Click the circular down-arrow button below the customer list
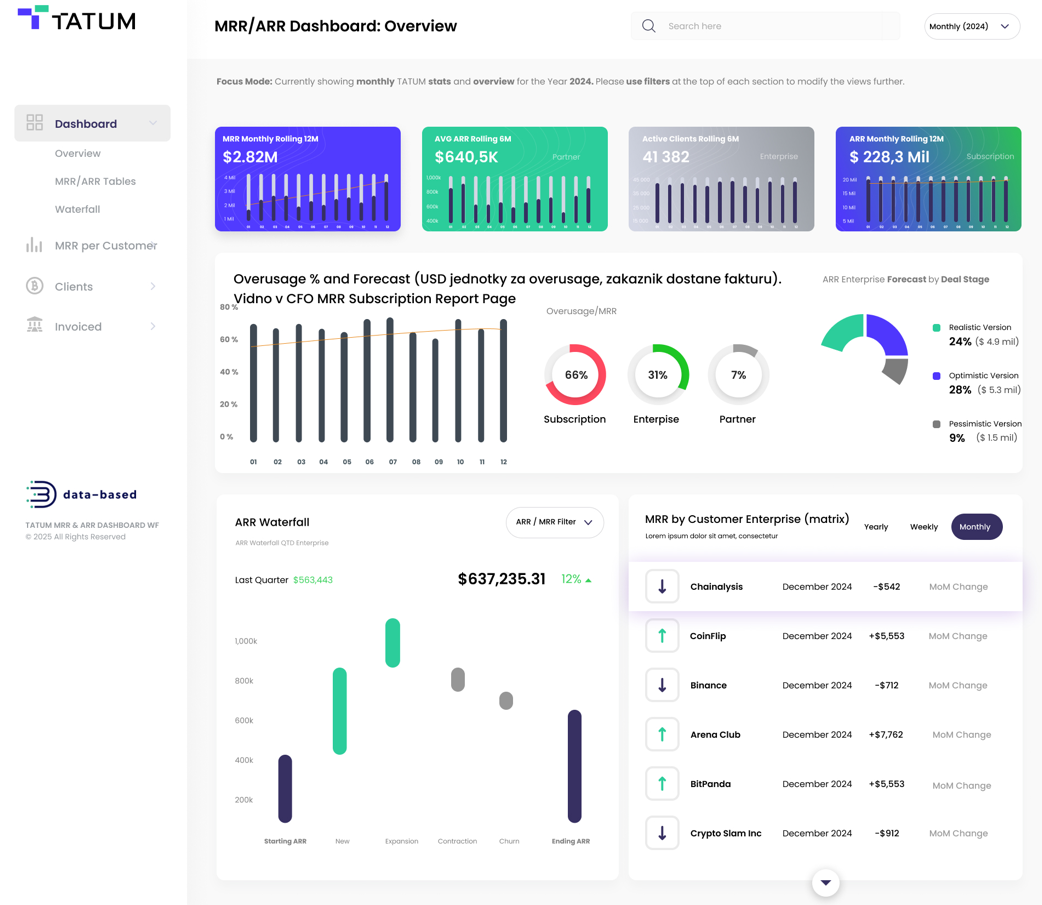1042x905 pixels. [825, 883]
